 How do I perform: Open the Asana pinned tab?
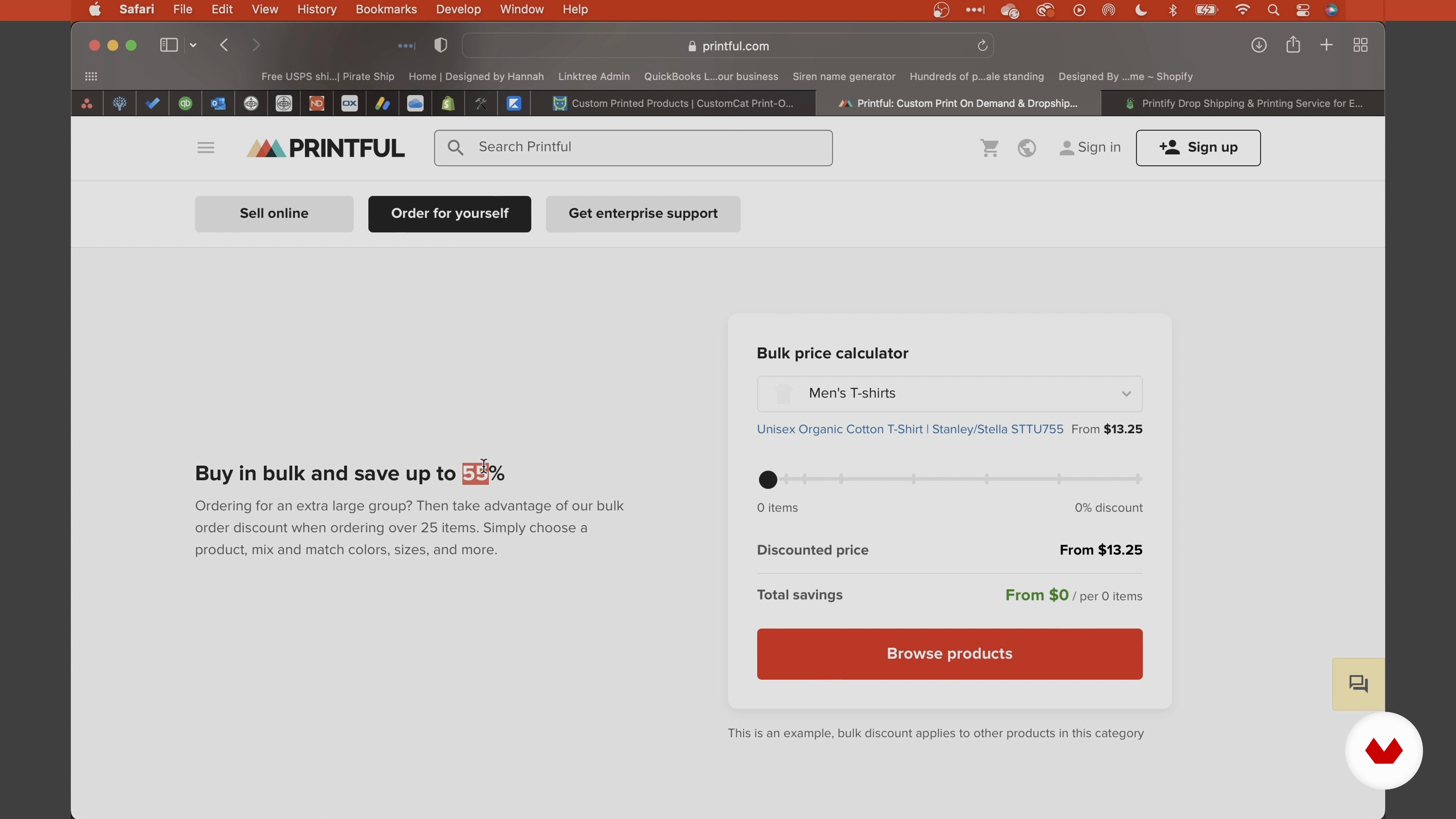[x=87, y=104]
